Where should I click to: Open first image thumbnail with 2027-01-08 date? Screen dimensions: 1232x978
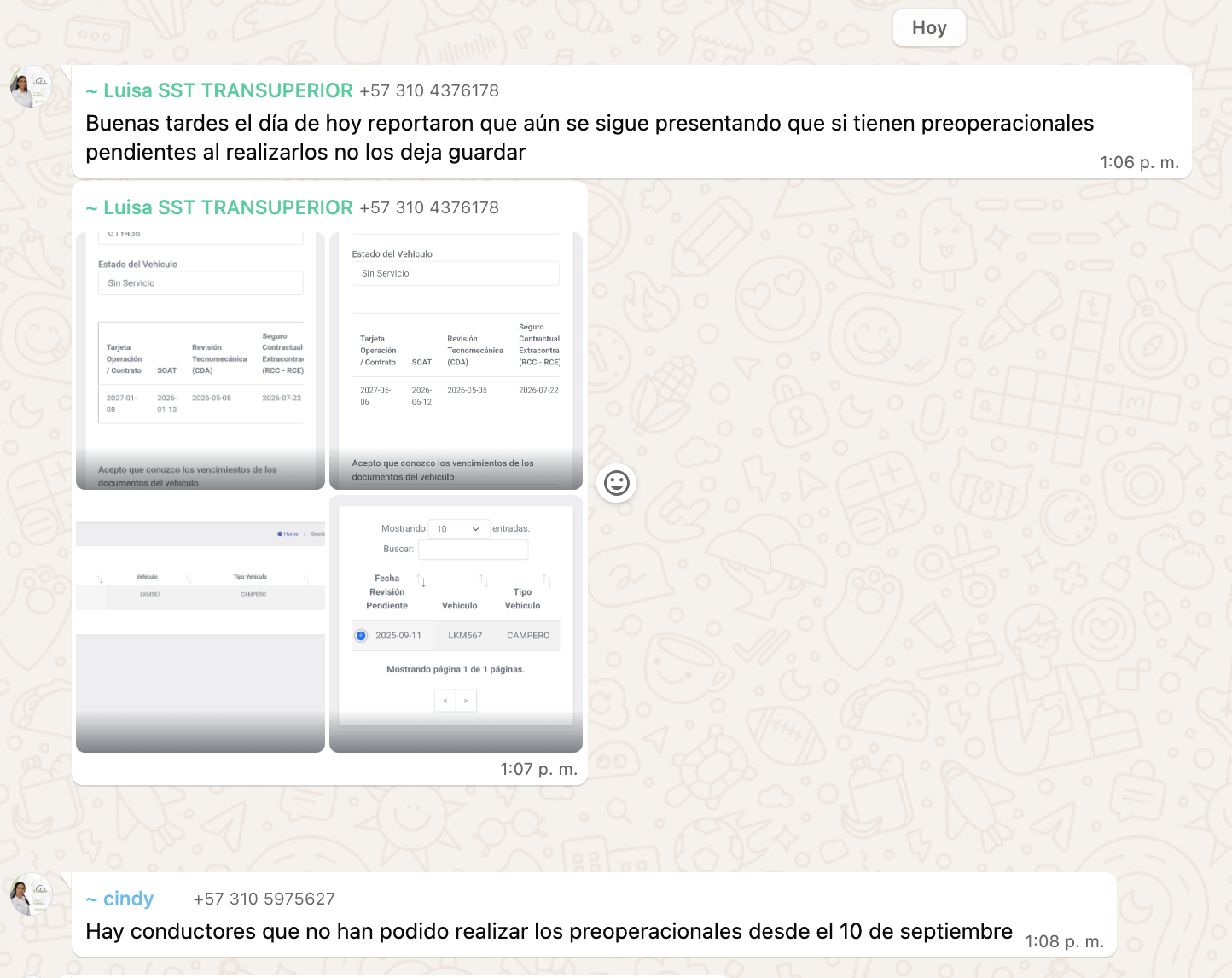(200, 361)
